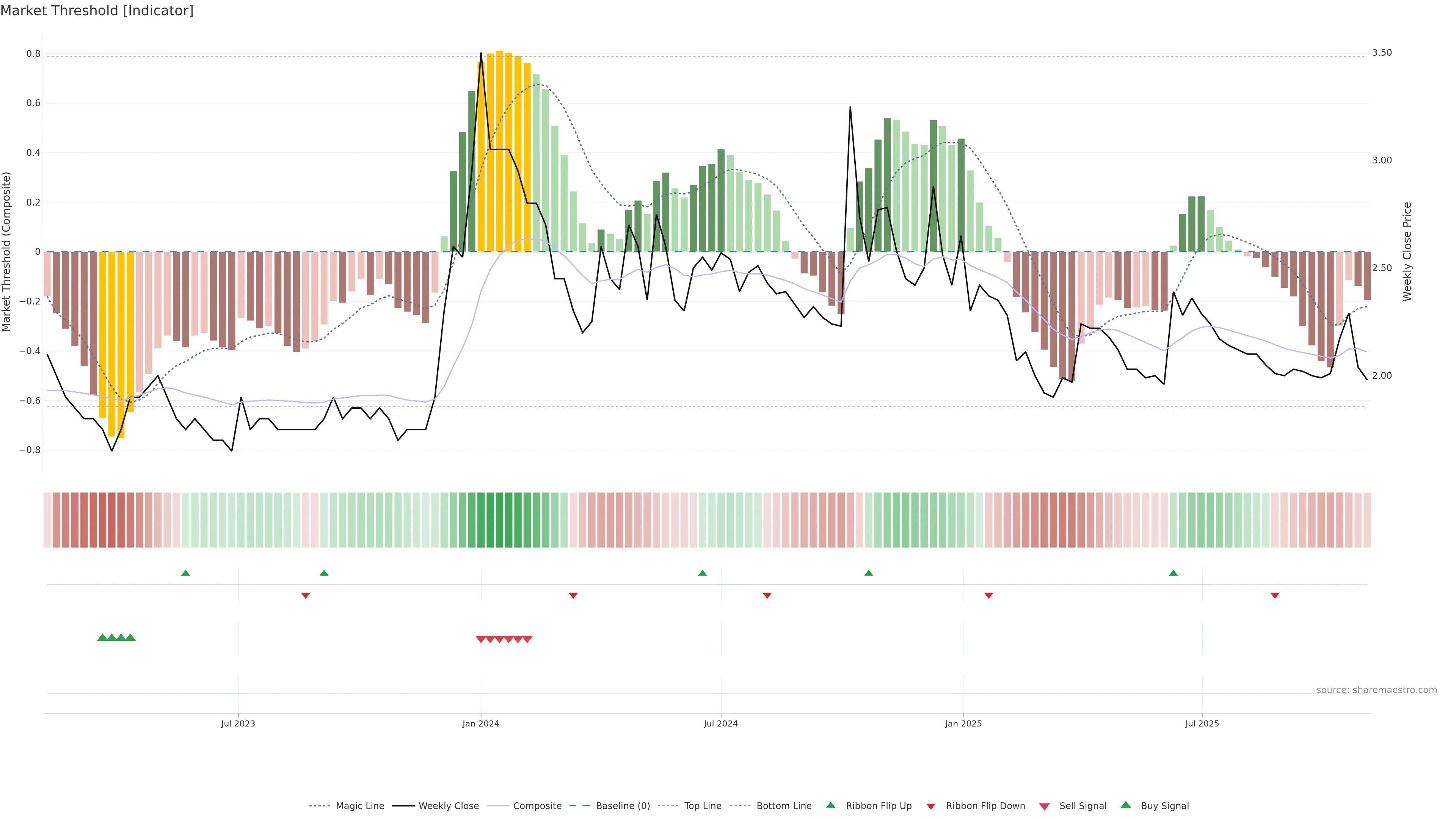
Task: Click the Jul 2025 x-axis label
Action: [x=1202, y=723]
